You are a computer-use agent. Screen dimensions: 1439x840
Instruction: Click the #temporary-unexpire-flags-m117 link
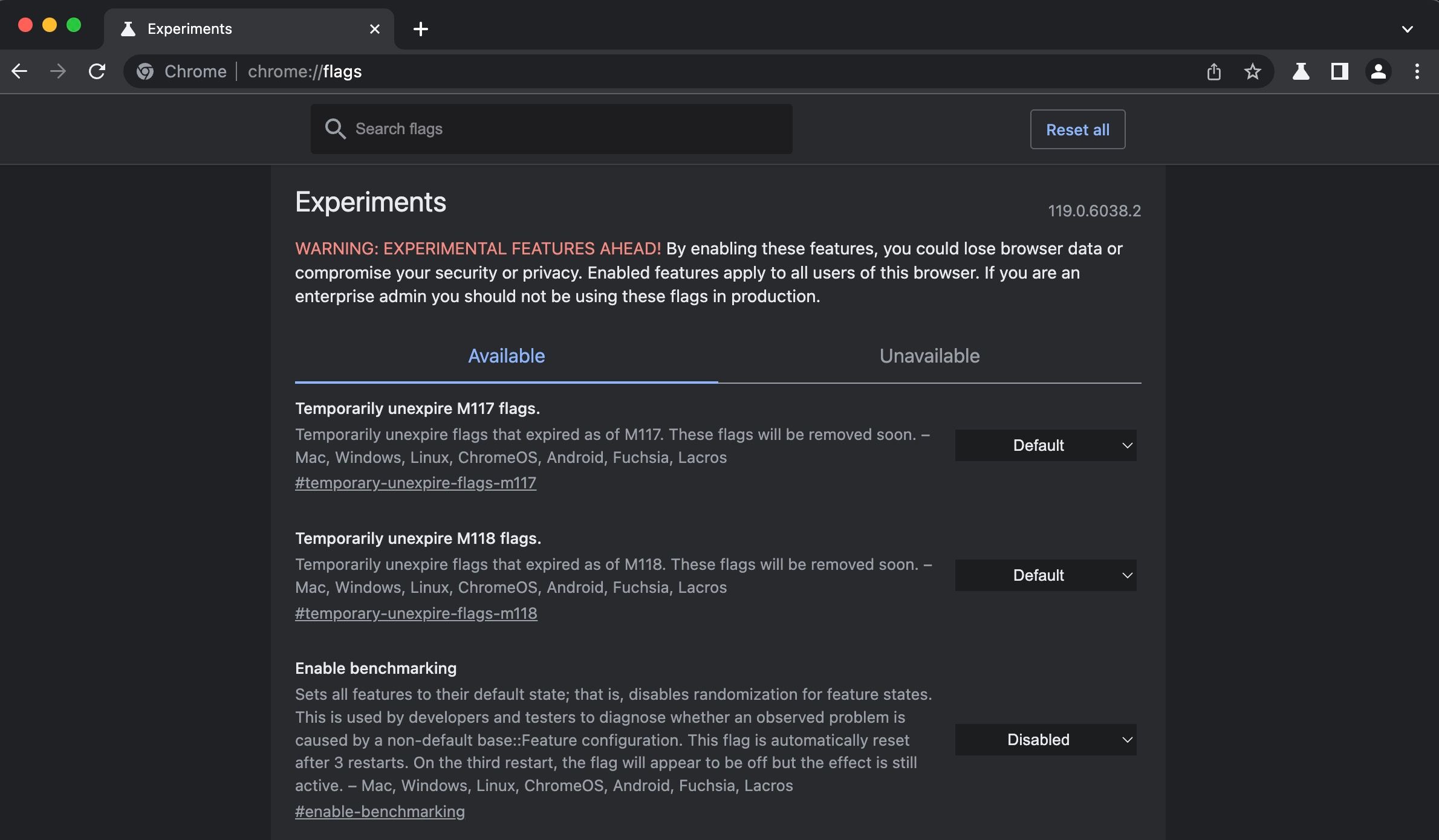coord(415,482)
